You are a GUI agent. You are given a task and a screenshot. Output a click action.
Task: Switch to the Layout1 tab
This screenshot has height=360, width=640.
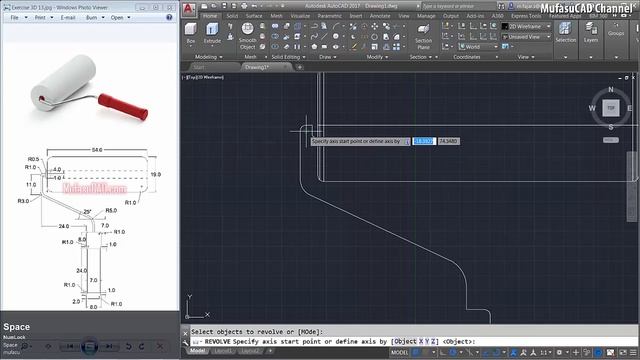click(x=222, y=351)
